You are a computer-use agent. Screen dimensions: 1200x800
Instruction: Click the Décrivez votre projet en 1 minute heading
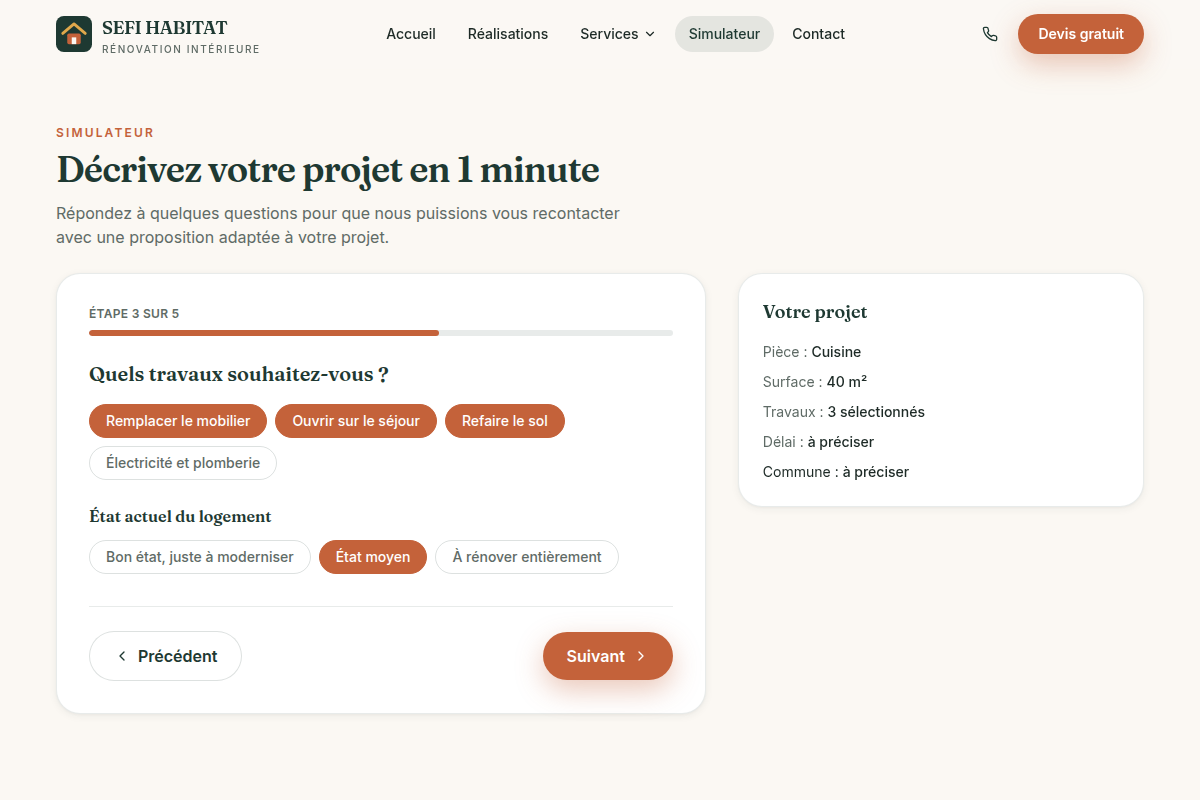pos(328,170)
